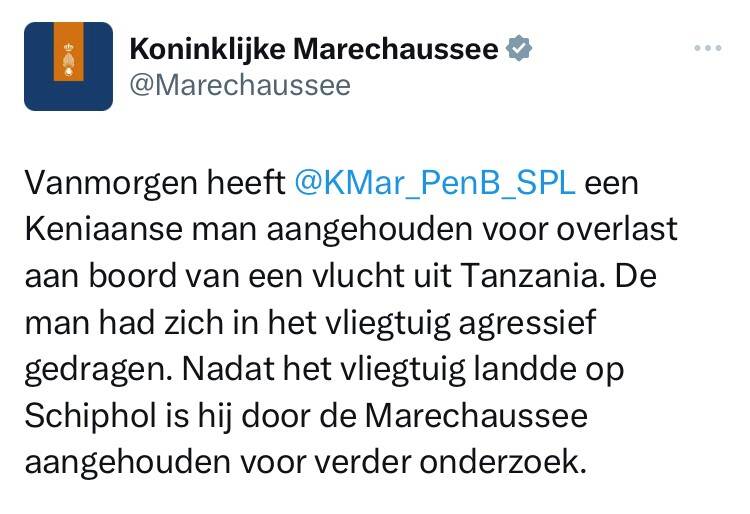Screen dimensions: 750x514
Task: Open the Koninklijke Marechaussee display name
Action: (x=314, y=48)
